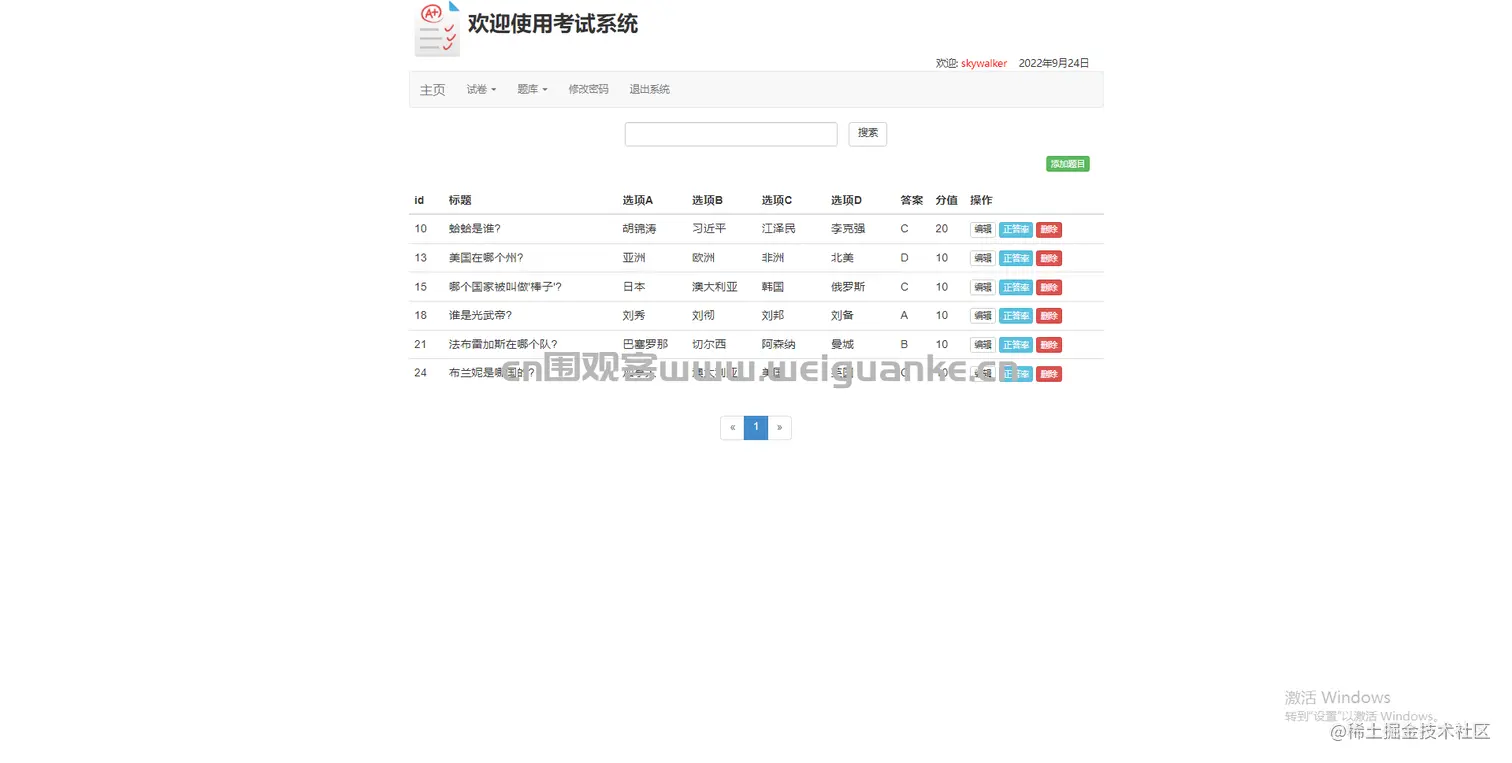Viewport: 1512px width, 763px height.
Task: Go to previous page with « button
Action: click(x=732, y=428)
